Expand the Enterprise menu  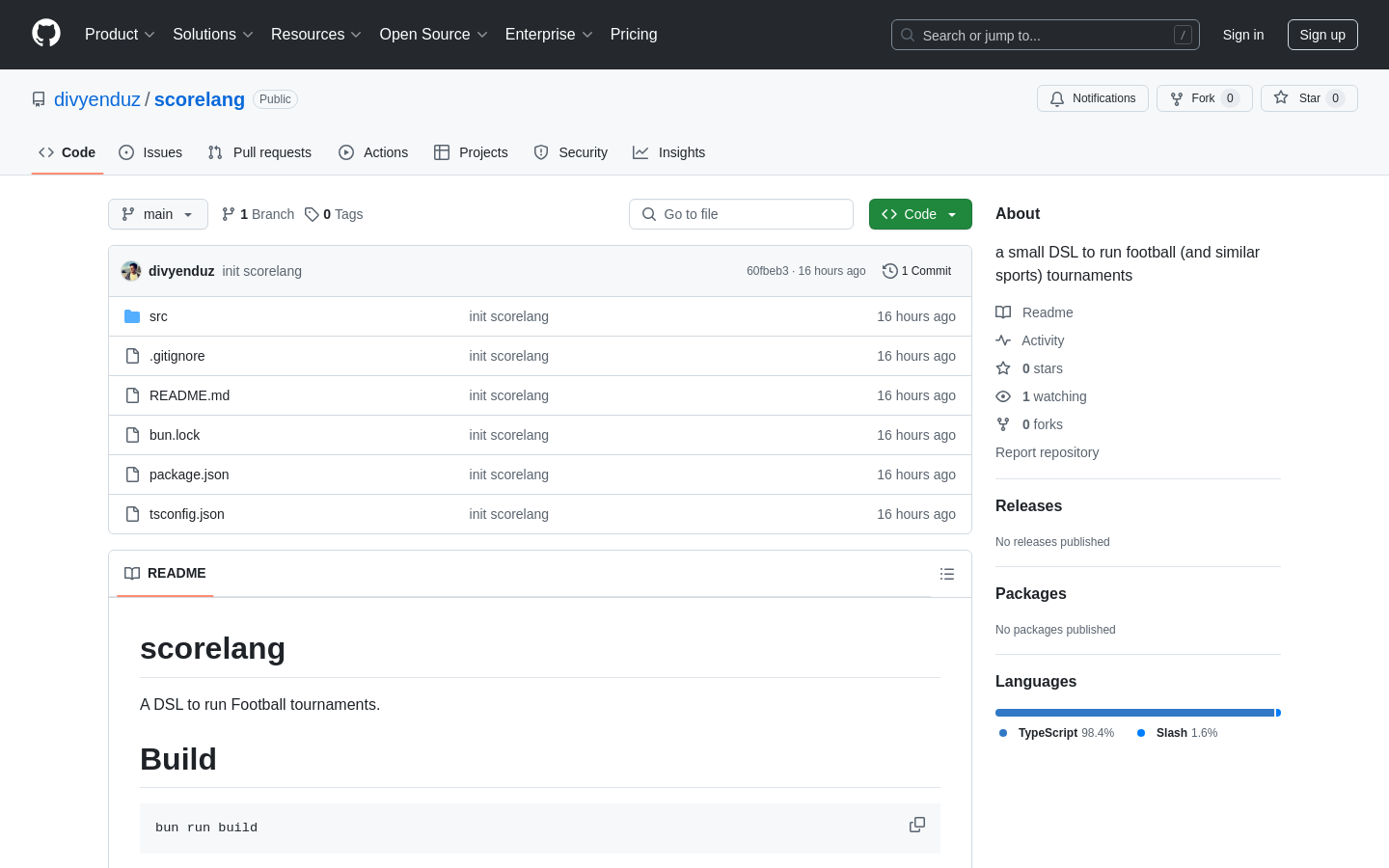point(549,35)
